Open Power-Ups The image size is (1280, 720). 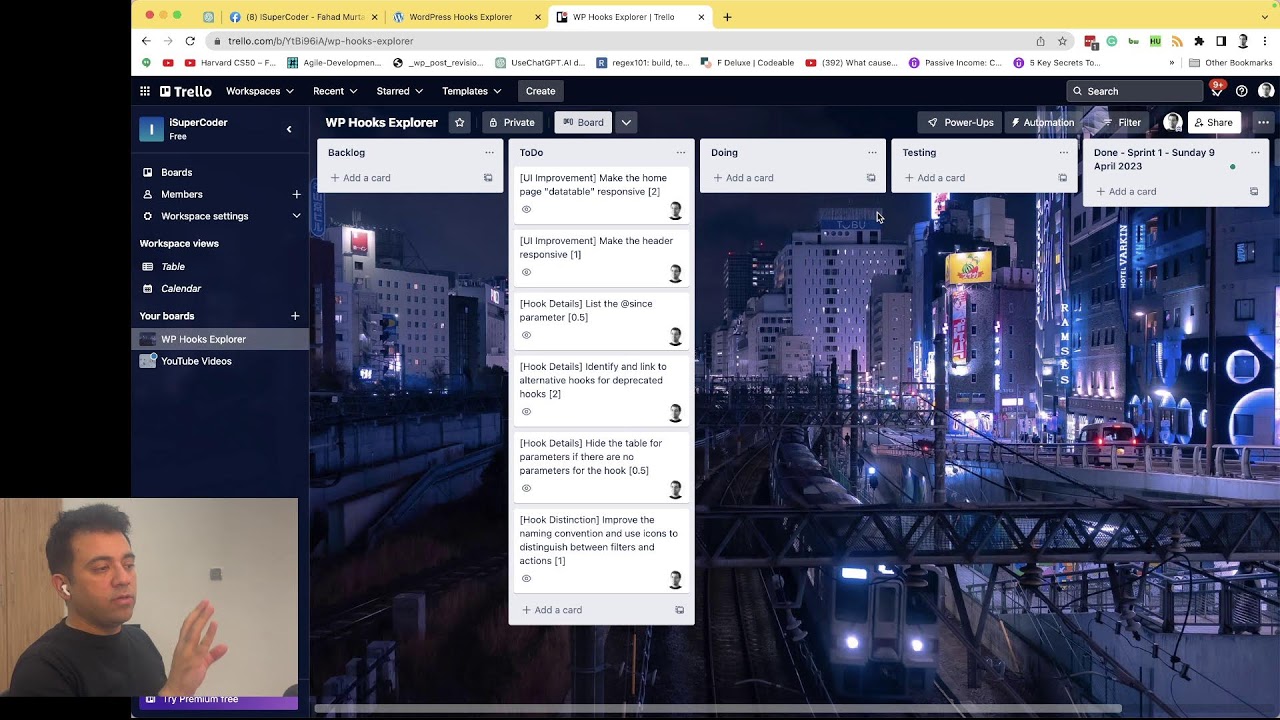click(961, 122)
